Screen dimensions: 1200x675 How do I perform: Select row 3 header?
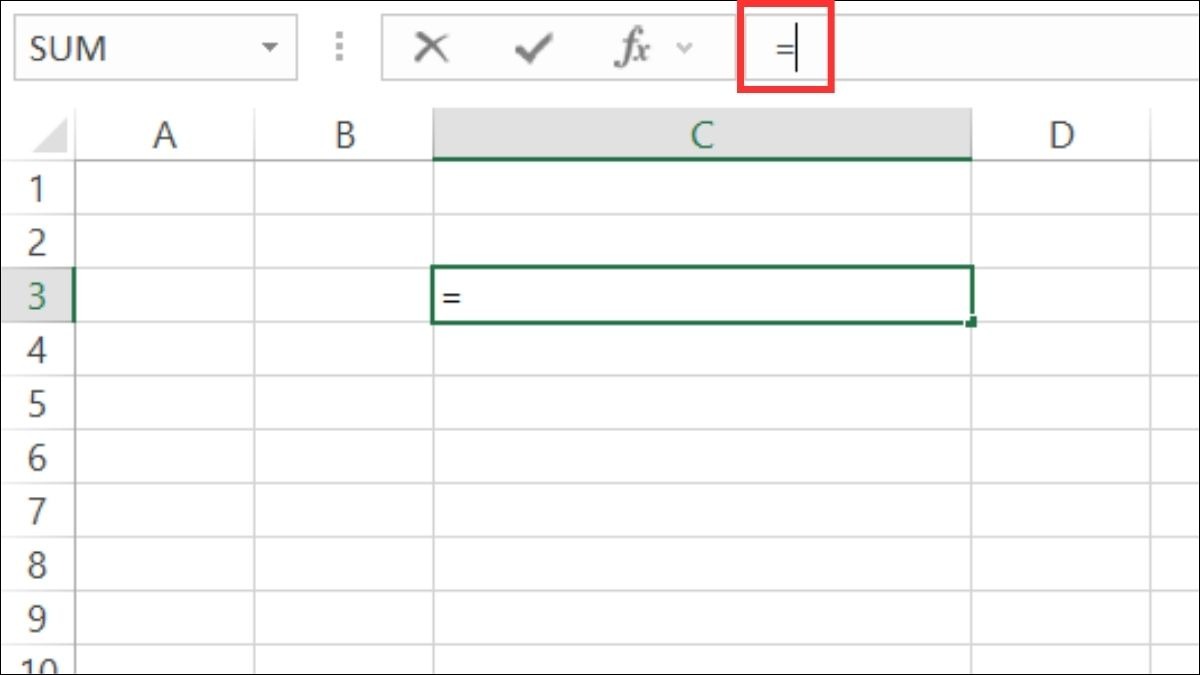(37, 296)
